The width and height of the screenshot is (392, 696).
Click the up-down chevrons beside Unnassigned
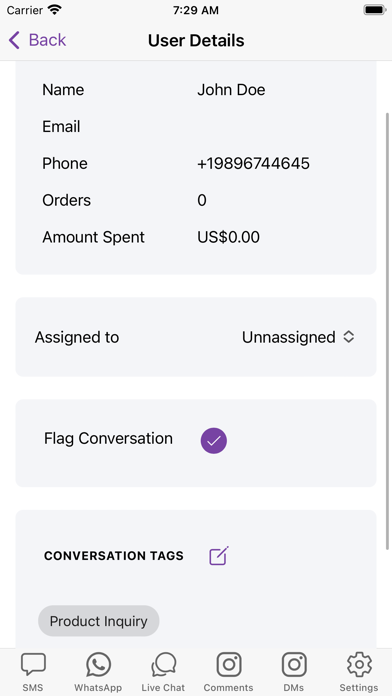[349, 337]
